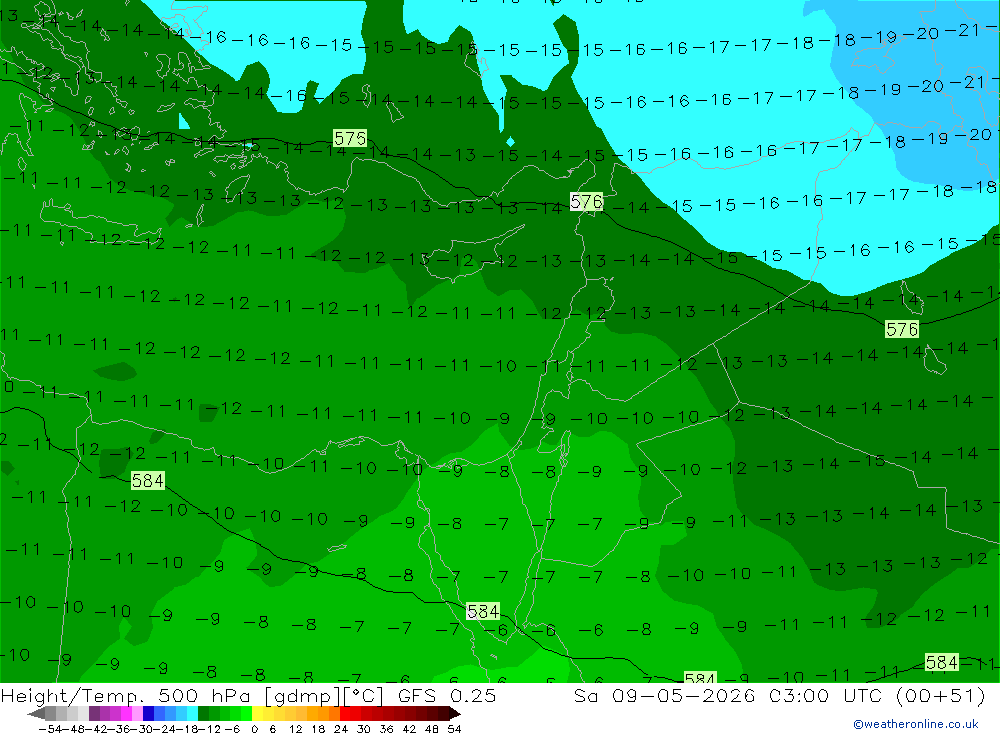Image resolution: width=1000 pixels, height=733 pixels.
Task: Click the '36' value under the color scale
Action: click(x=386, y=728)
